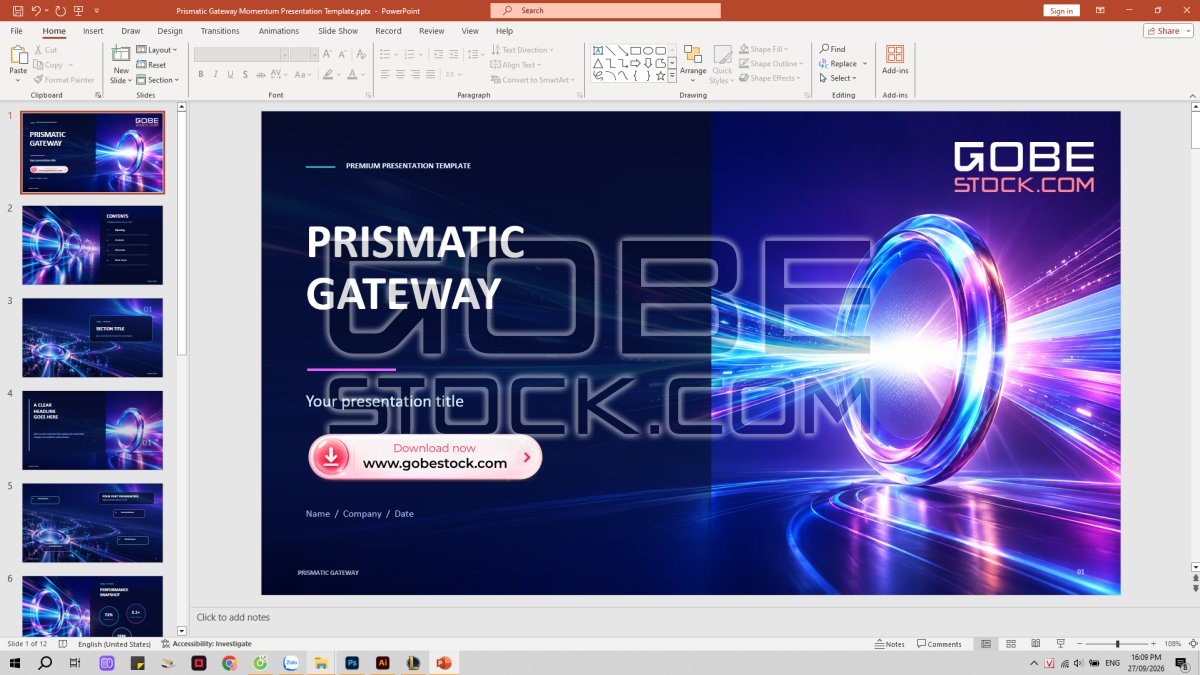
Task: Click the slide thumbnail panel scrollbar
Action: 182,233
